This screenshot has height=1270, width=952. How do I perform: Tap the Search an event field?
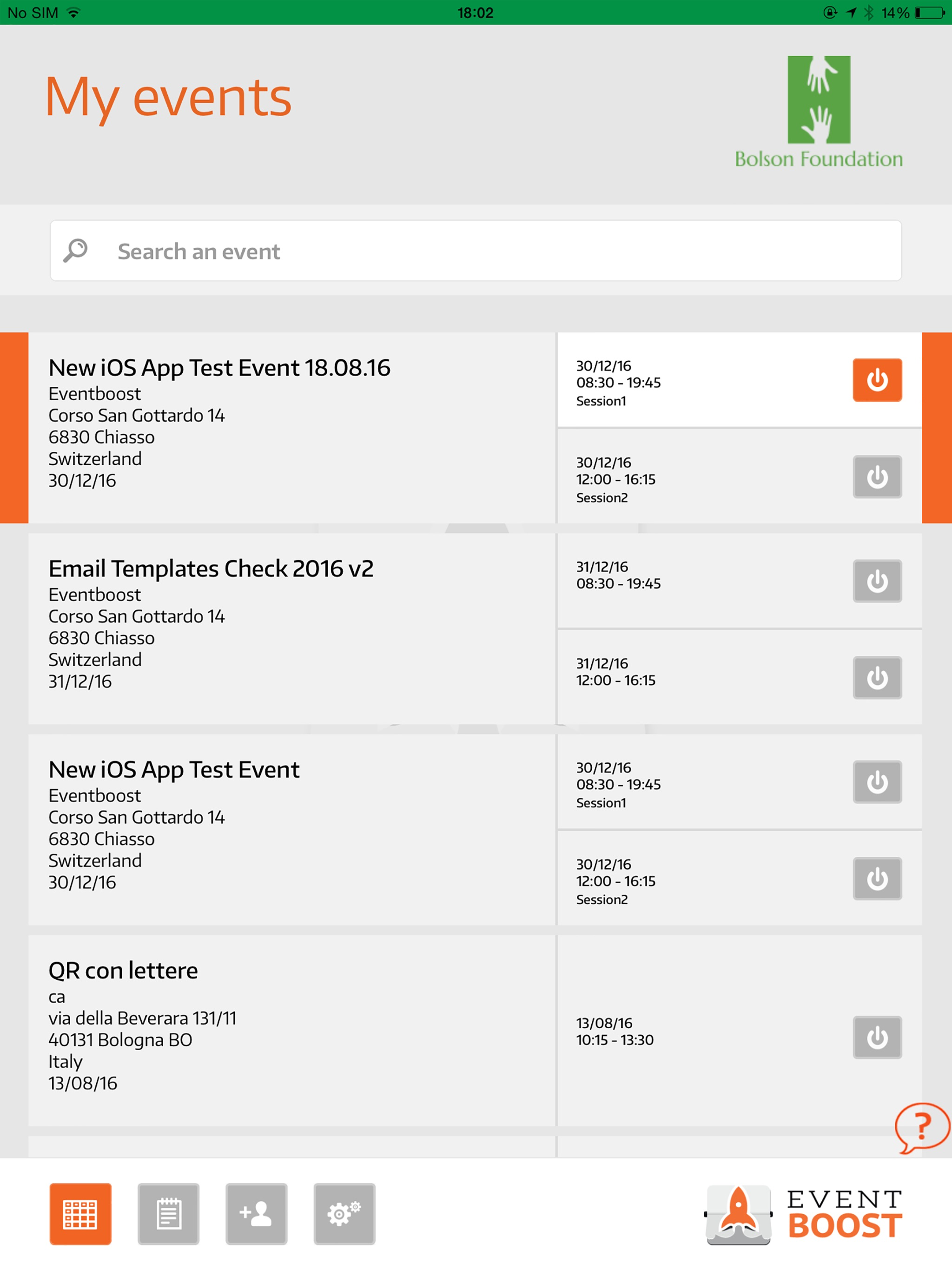click(x=476, y=251)
